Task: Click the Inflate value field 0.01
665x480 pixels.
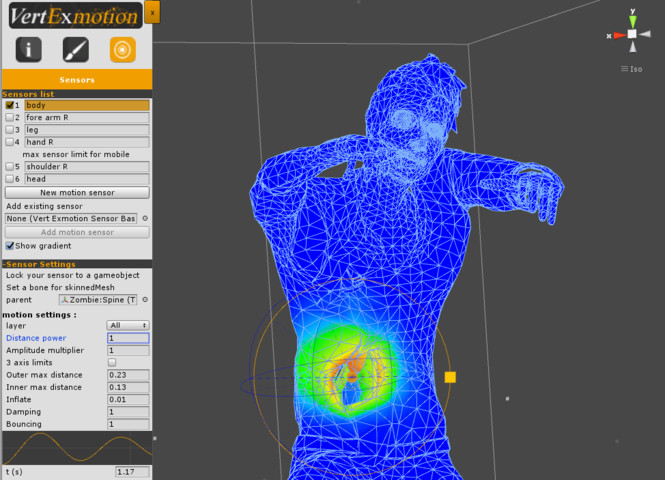Action: (128, 399)
